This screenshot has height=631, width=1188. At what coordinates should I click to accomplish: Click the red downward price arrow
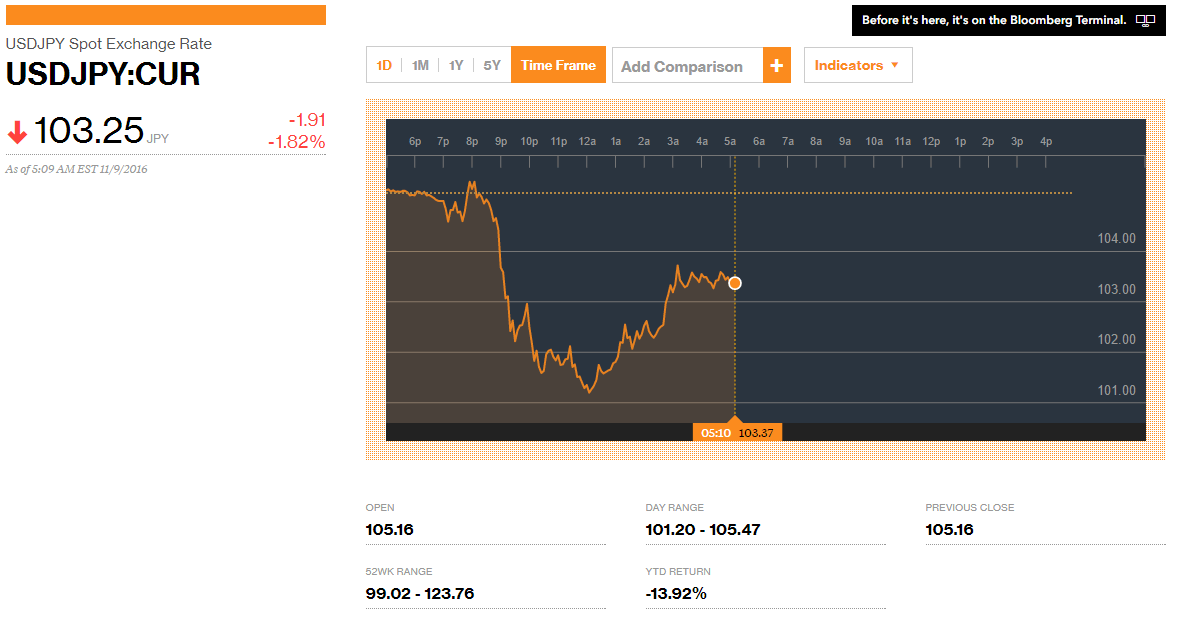(x=16, y=131)
